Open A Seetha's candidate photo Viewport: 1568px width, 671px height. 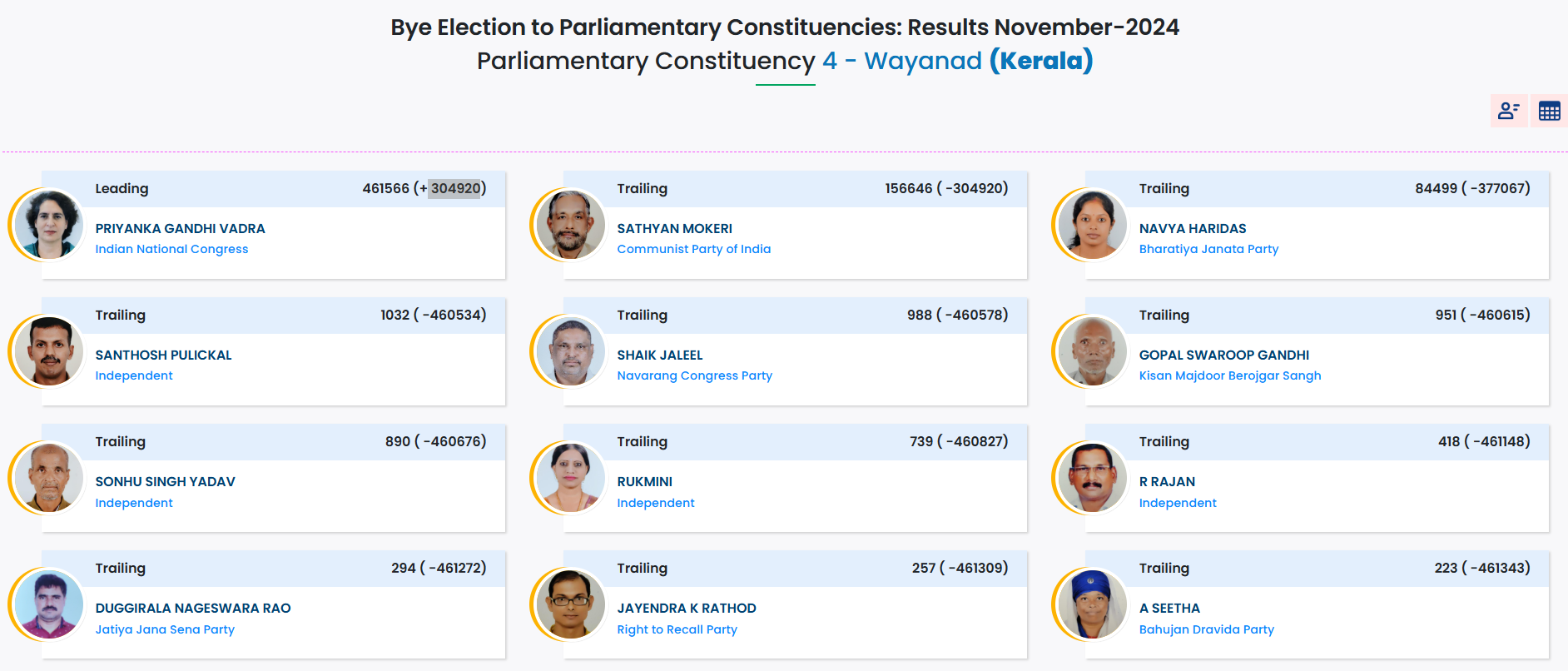(1092, 604)
